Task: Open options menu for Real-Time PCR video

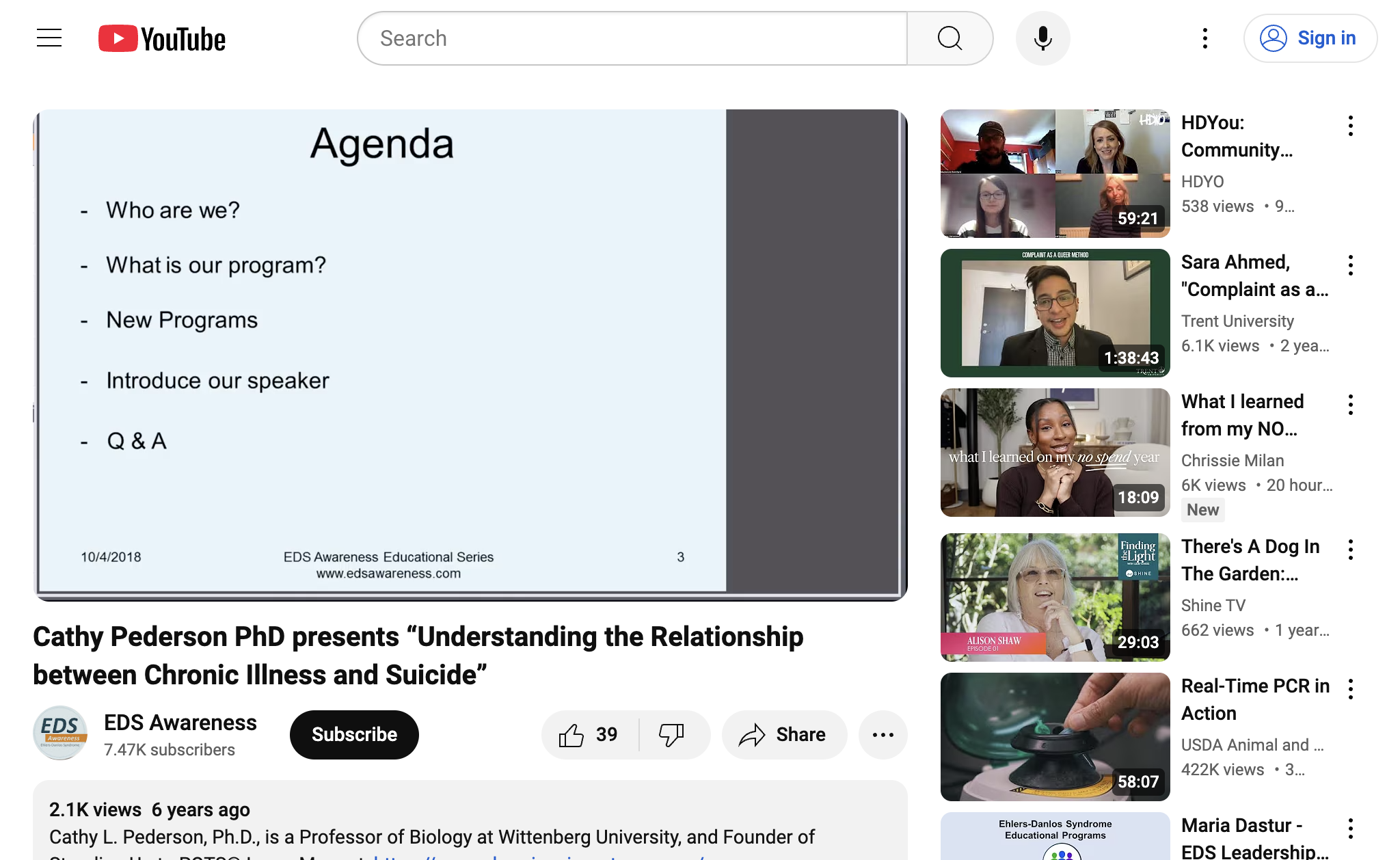Action: [1351, 689]
